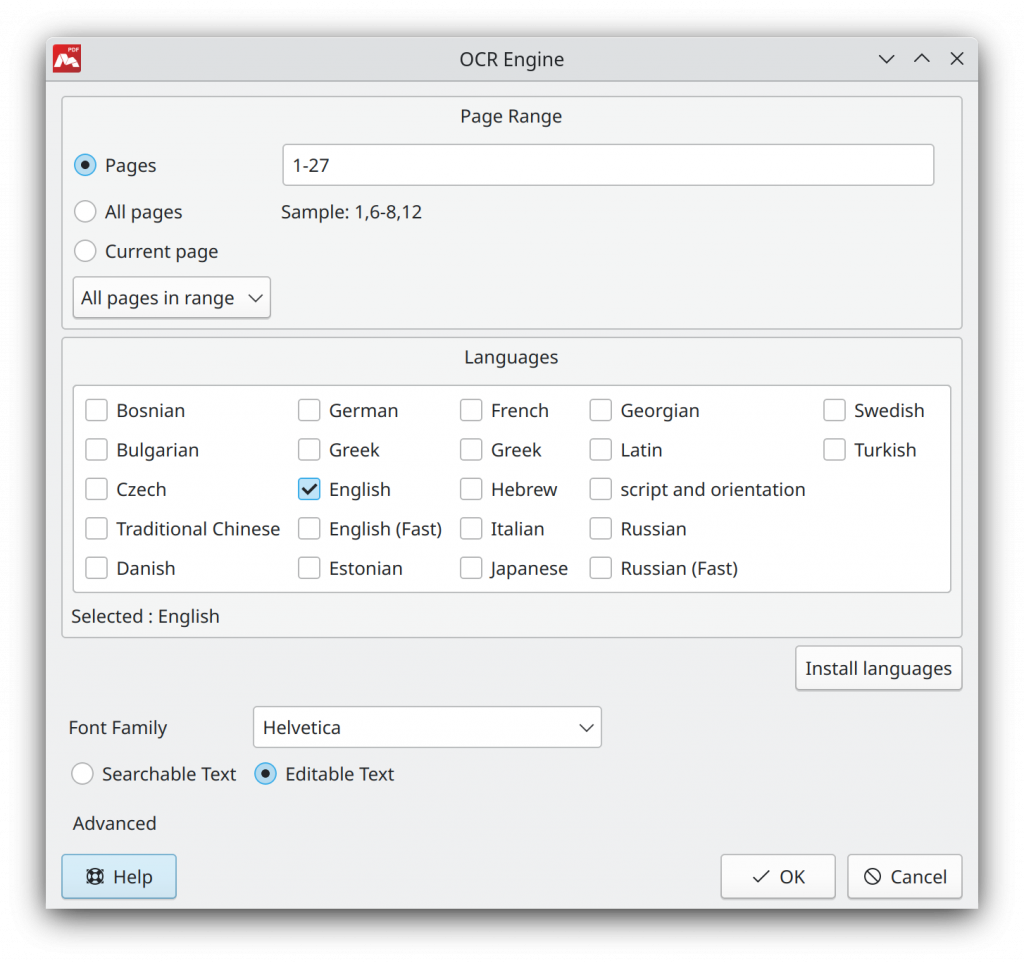Click the Master PDF Editor app icon

click(x=66, y=58)
